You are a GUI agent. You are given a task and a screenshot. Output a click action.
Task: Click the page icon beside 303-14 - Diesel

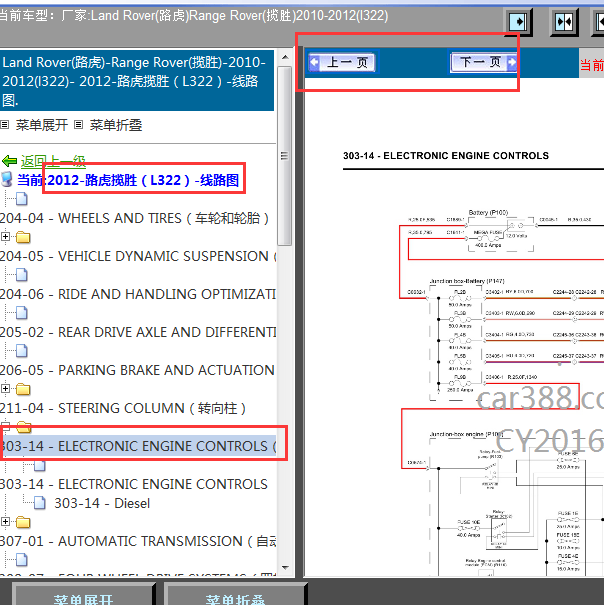click(x=39, y=503)
